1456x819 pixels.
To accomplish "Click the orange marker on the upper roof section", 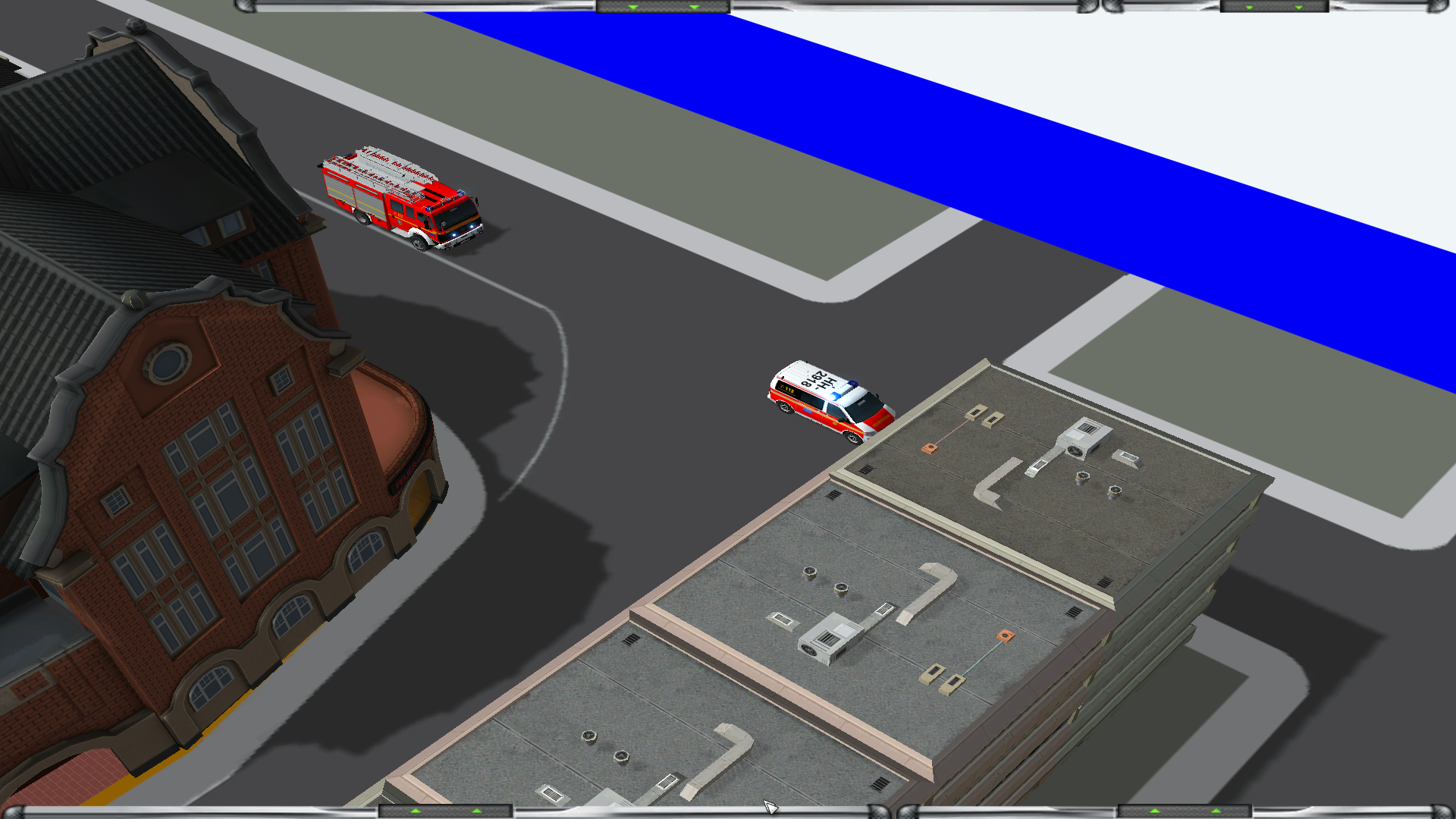I will coord(930,448).
